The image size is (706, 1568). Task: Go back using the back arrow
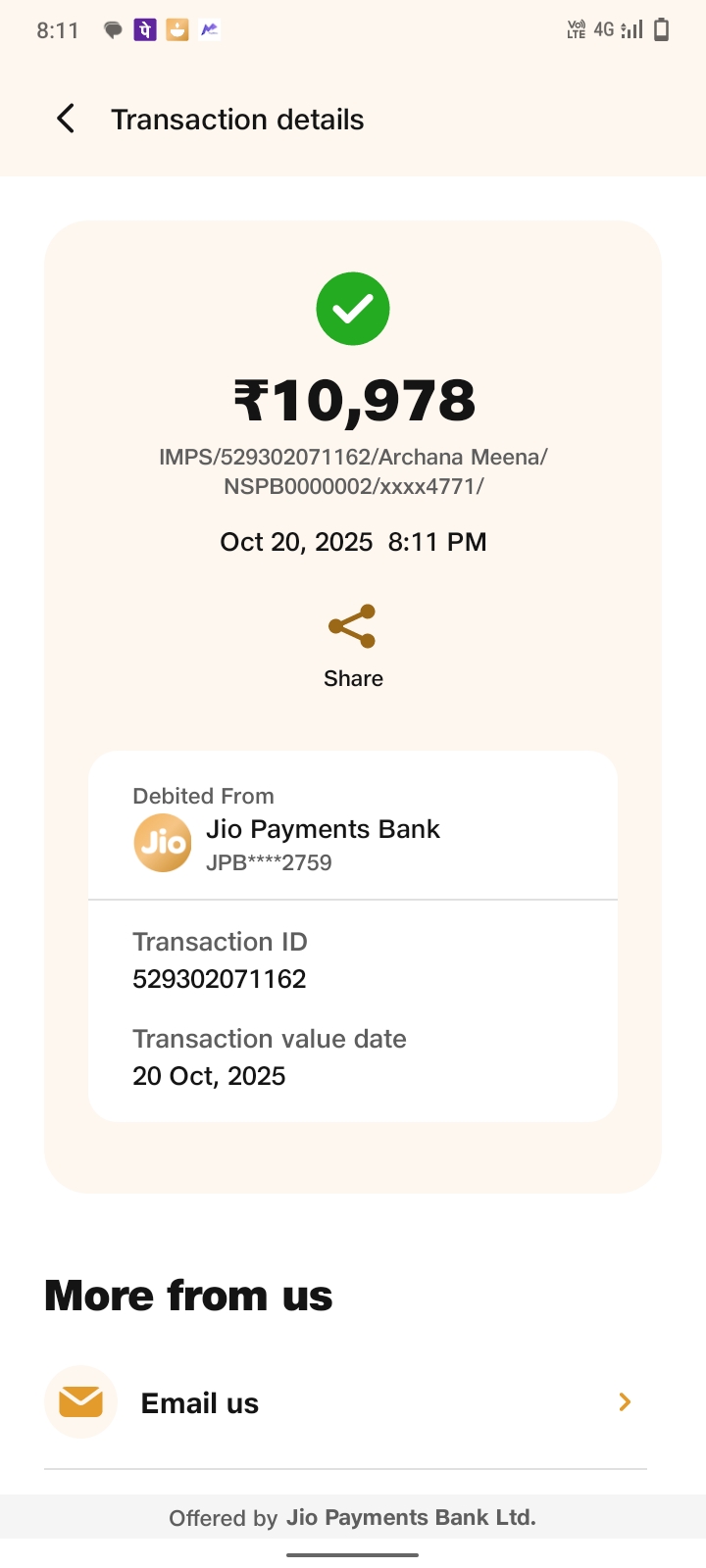click(x=66, y=120)
